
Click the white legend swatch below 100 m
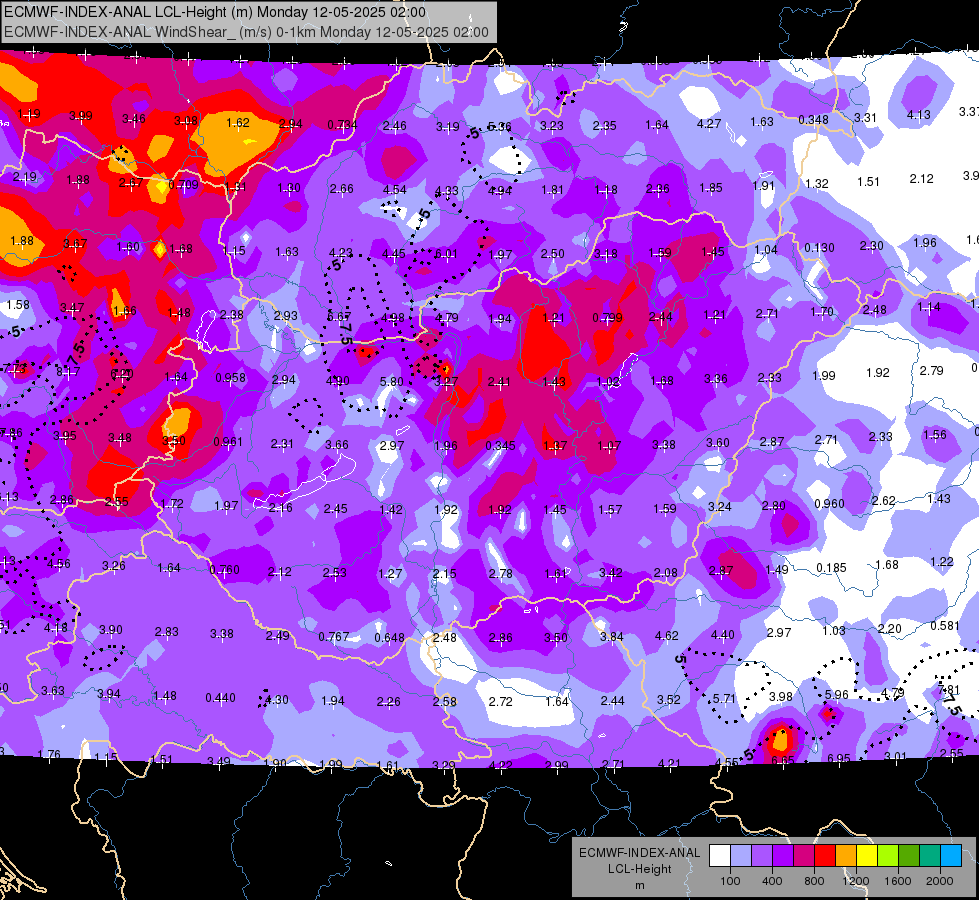720,856
